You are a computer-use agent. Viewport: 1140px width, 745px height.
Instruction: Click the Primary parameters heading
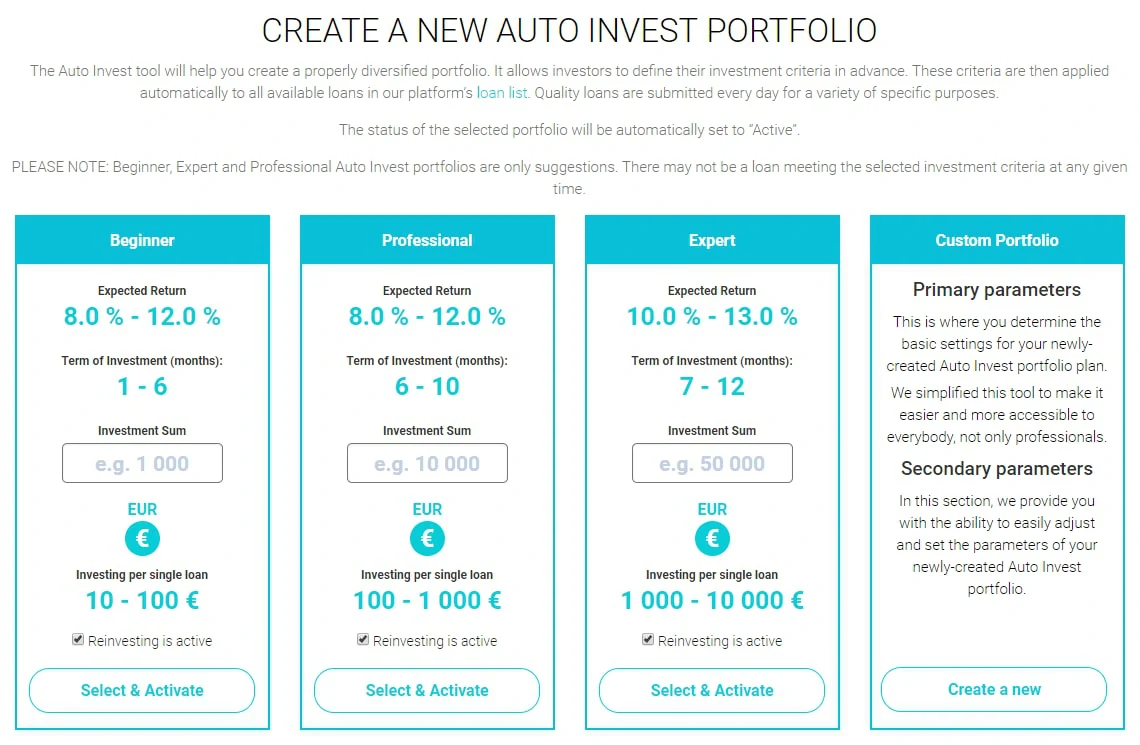click(x=997, y=290)
